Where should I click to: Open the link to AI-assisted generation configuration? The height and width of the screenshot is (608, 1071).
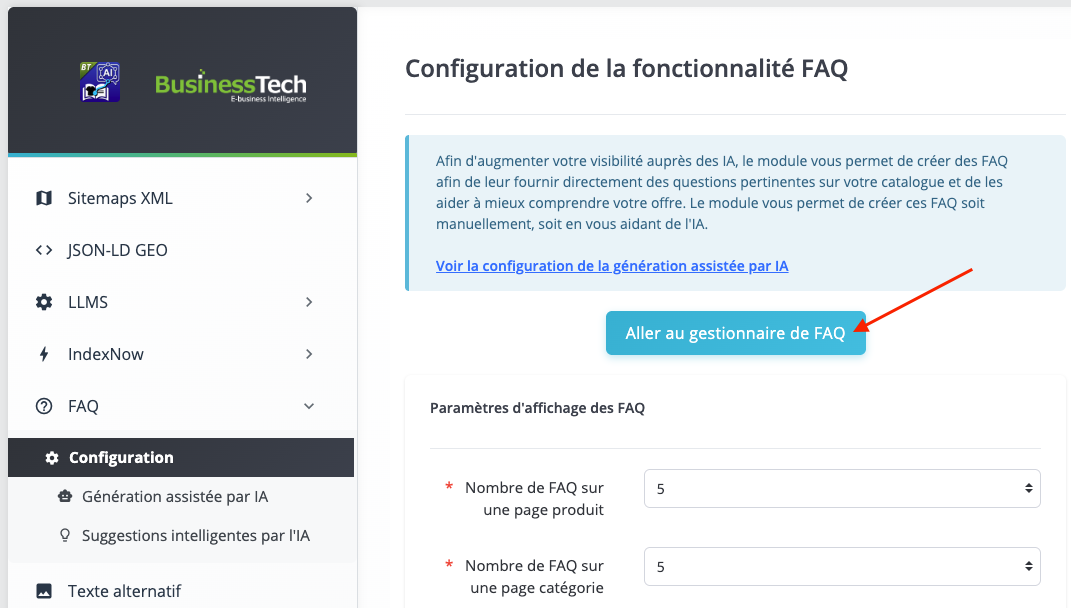coord(612,266)
